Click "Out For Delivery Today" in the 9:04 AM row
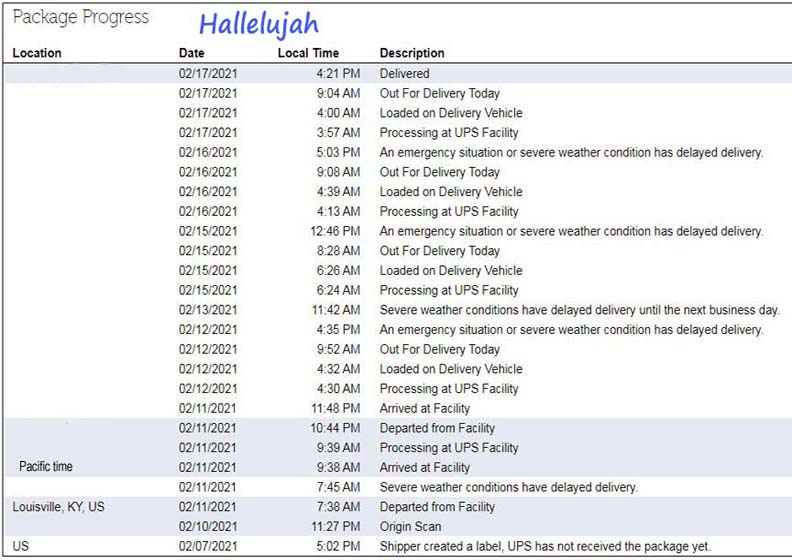This screenshot has width=792, height=560. click(439, 93)
